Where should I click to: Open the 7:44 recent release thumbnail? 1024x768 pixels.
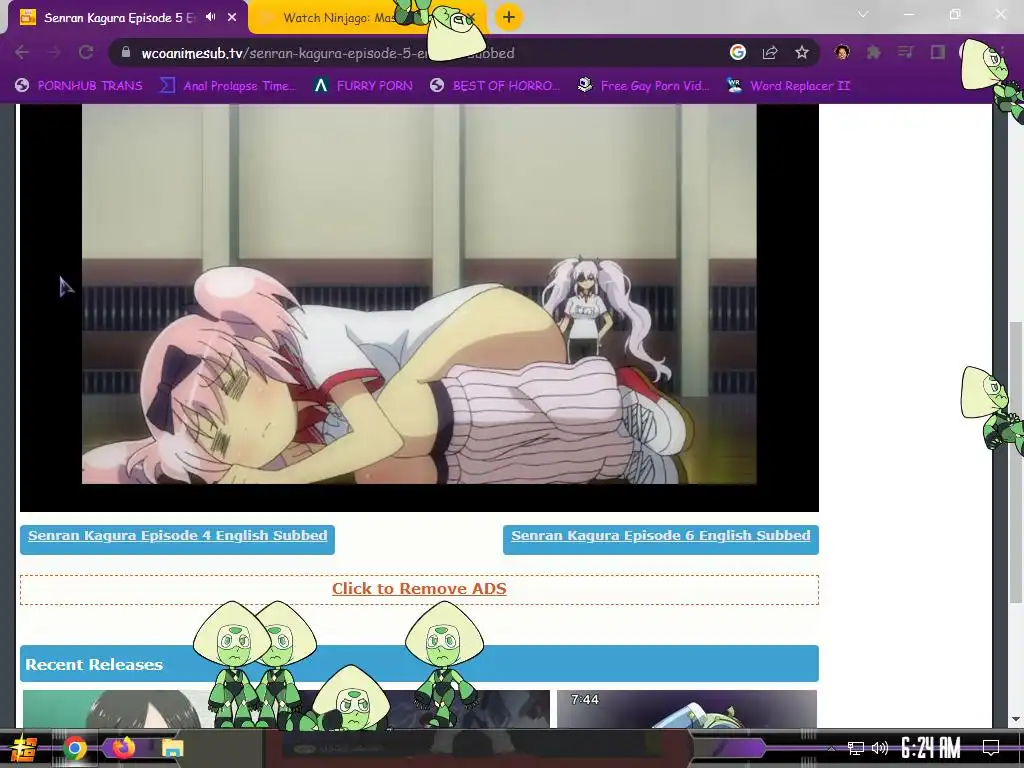pos(687,709)
